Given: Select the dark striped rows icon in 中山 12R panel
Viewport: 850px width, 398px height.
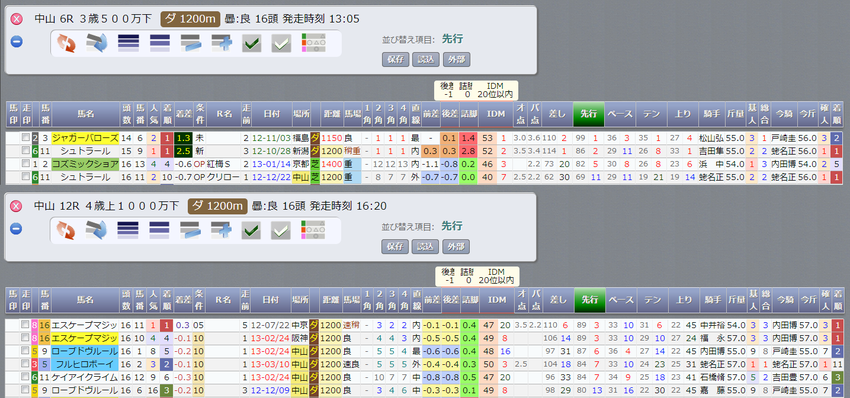Looking at the screenshot, I should point(128,230).
